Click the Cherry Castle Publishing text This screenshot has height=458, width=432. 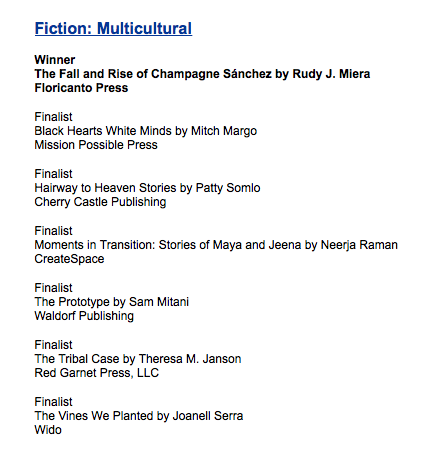[x=100, y=202]
